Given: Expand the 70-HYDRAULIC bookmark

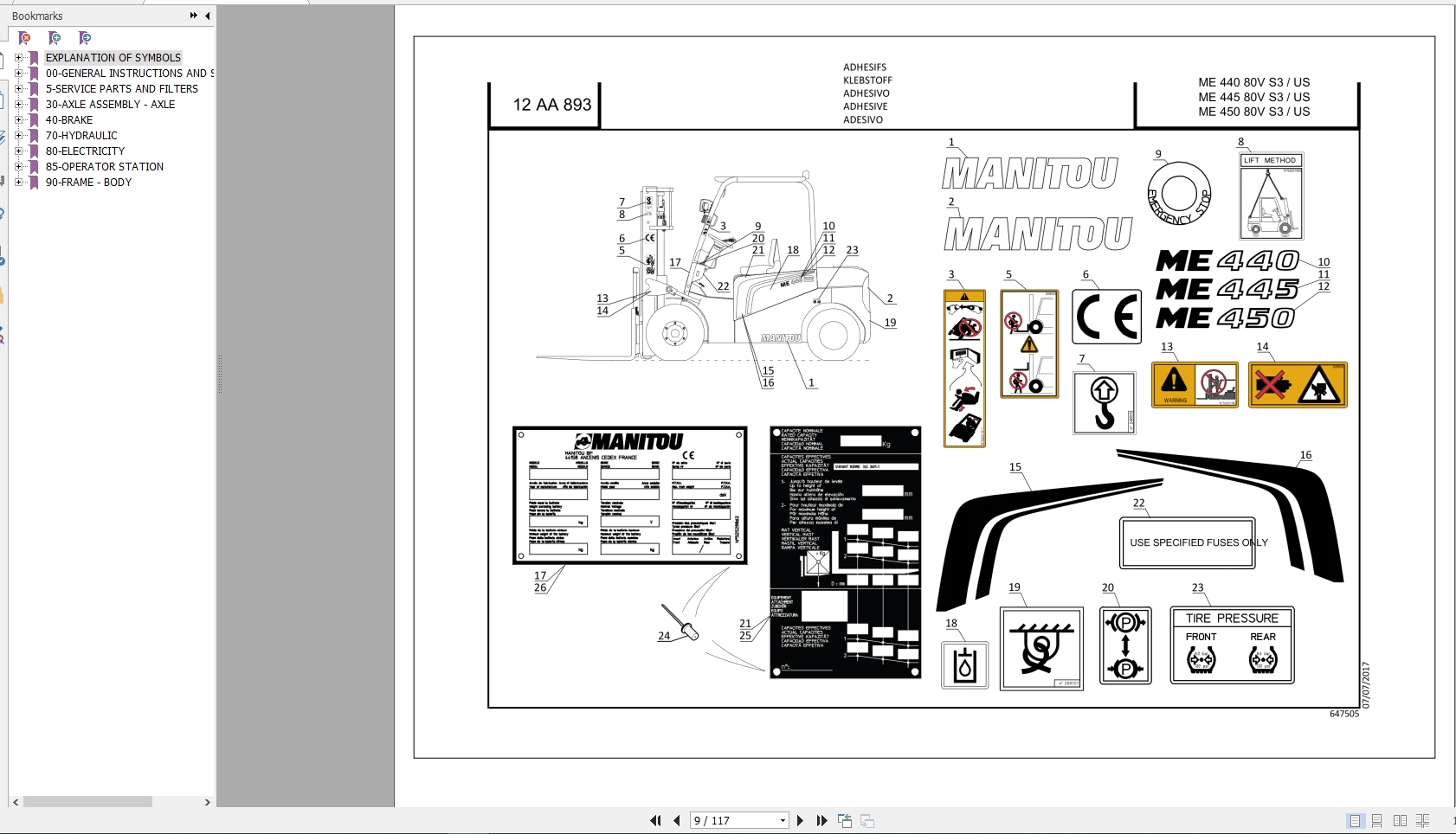Looking at the screenshot, I should [18, 136].
